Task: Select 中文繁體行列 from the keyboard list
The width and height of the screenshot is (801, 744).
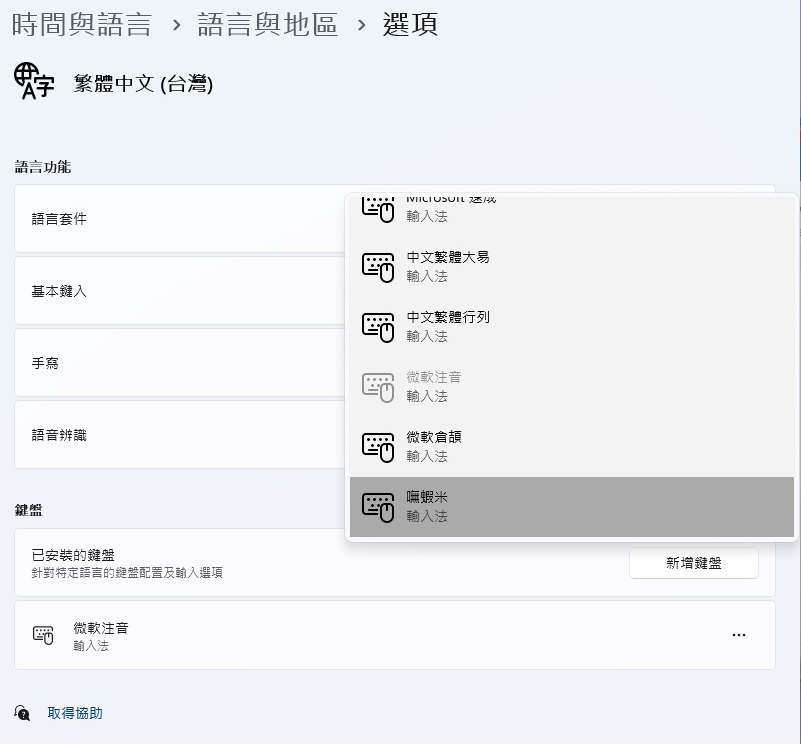Action: click(x=448, y=326)
